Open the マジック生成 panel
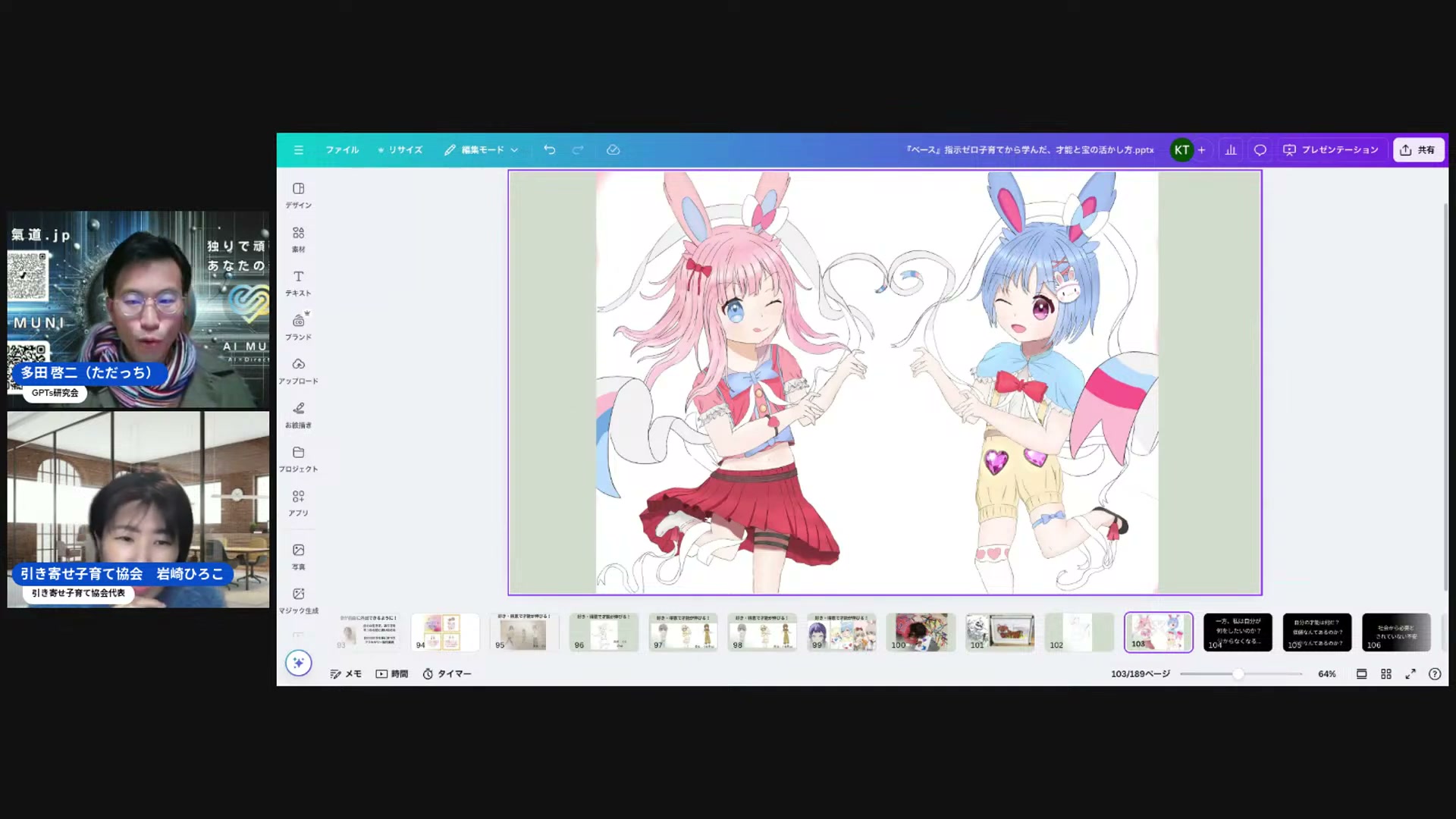Screen dimensions: 1456x819 tap(299, 601)
